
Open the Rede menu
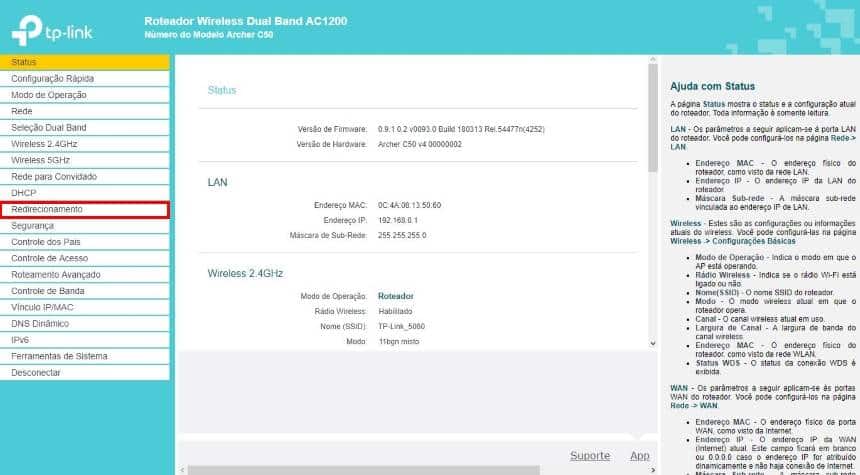point(84,111)
